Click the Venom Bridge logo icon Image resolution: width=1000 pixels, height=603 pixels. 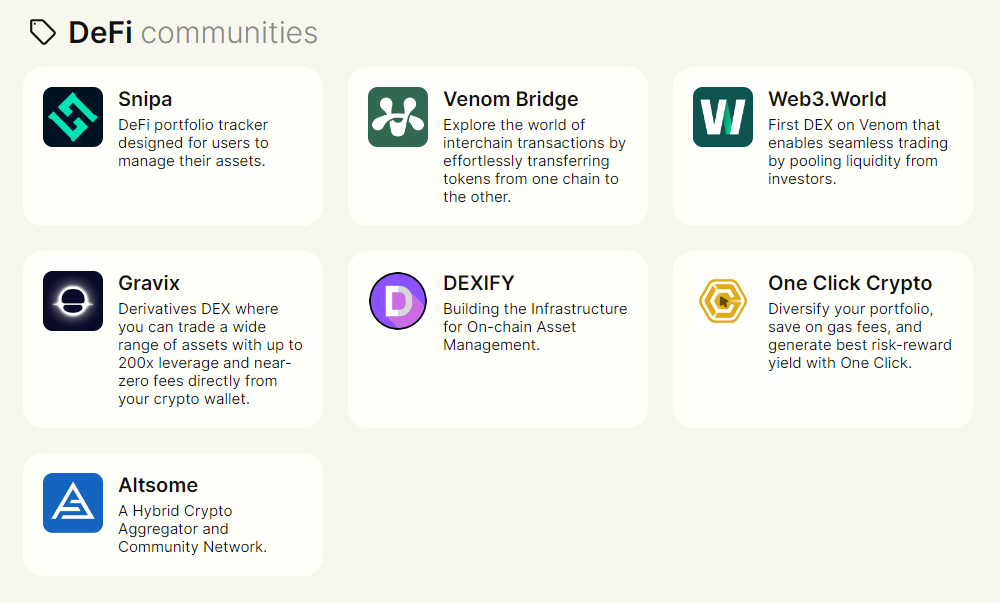pos(398,117)
